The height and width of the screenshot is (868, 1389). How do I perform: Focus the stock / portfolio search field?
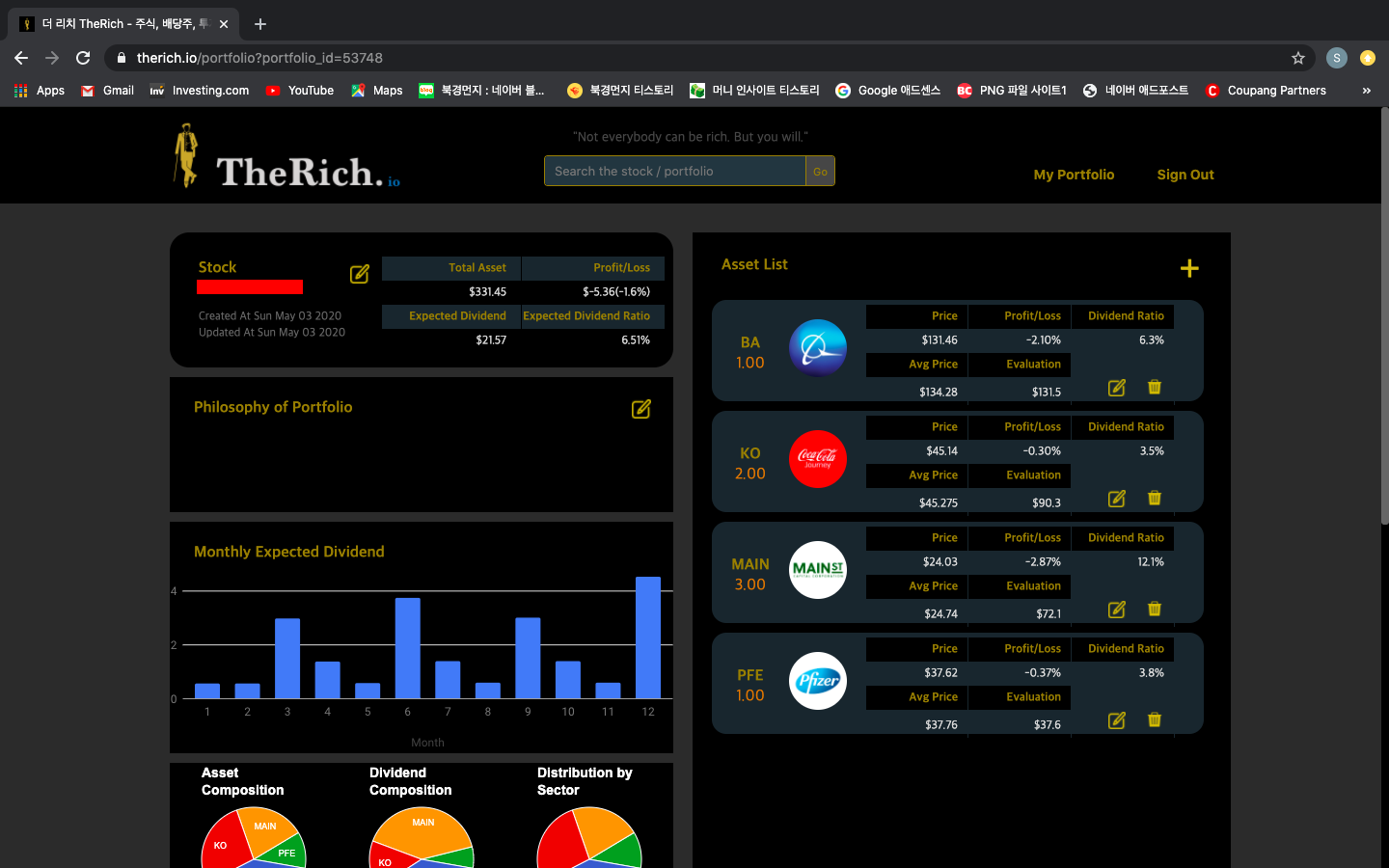click(675, 171)
